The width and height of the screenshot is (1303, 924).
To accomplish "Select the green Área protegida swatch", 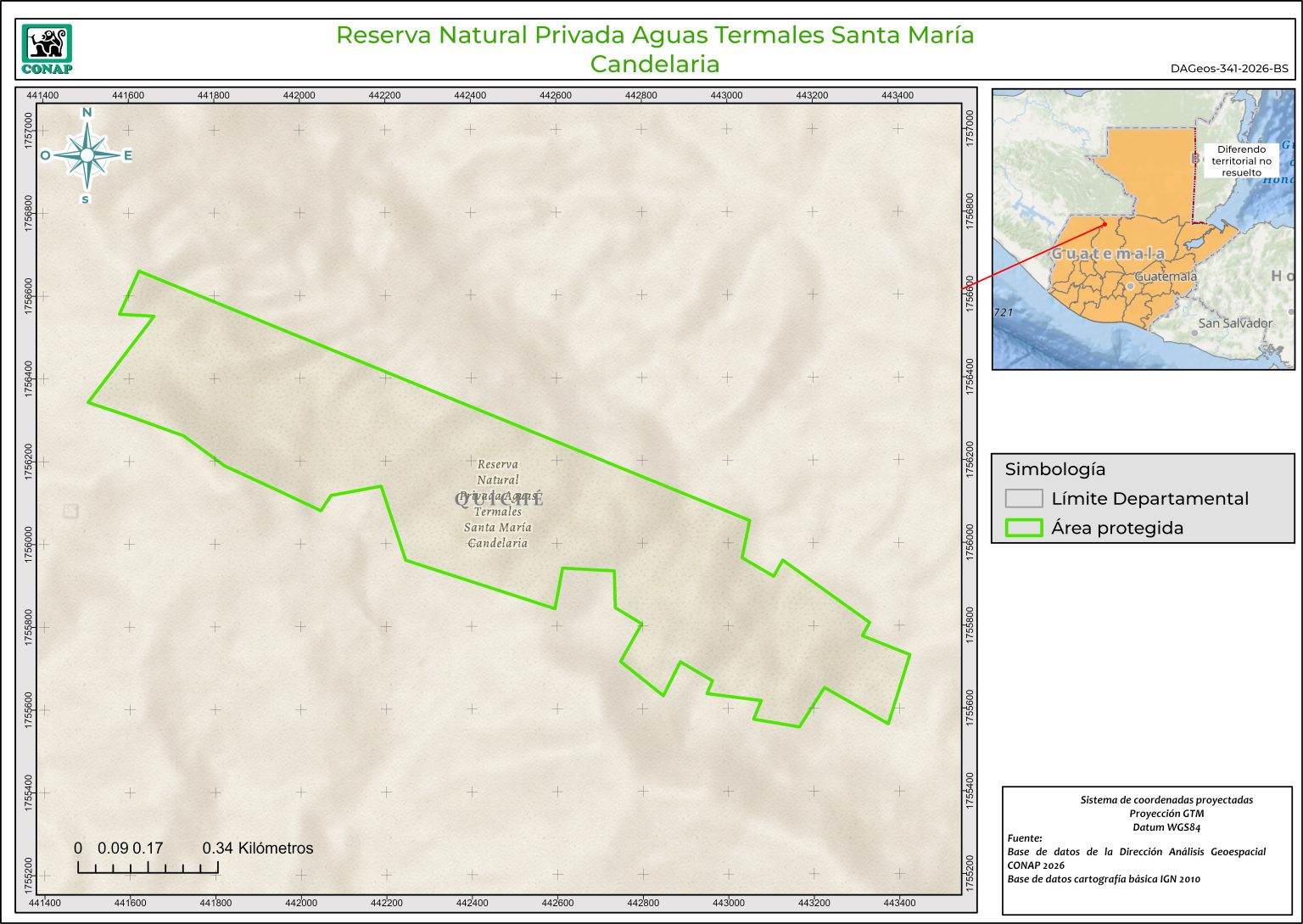I will pyautogui.click(x=1023, y=528).
